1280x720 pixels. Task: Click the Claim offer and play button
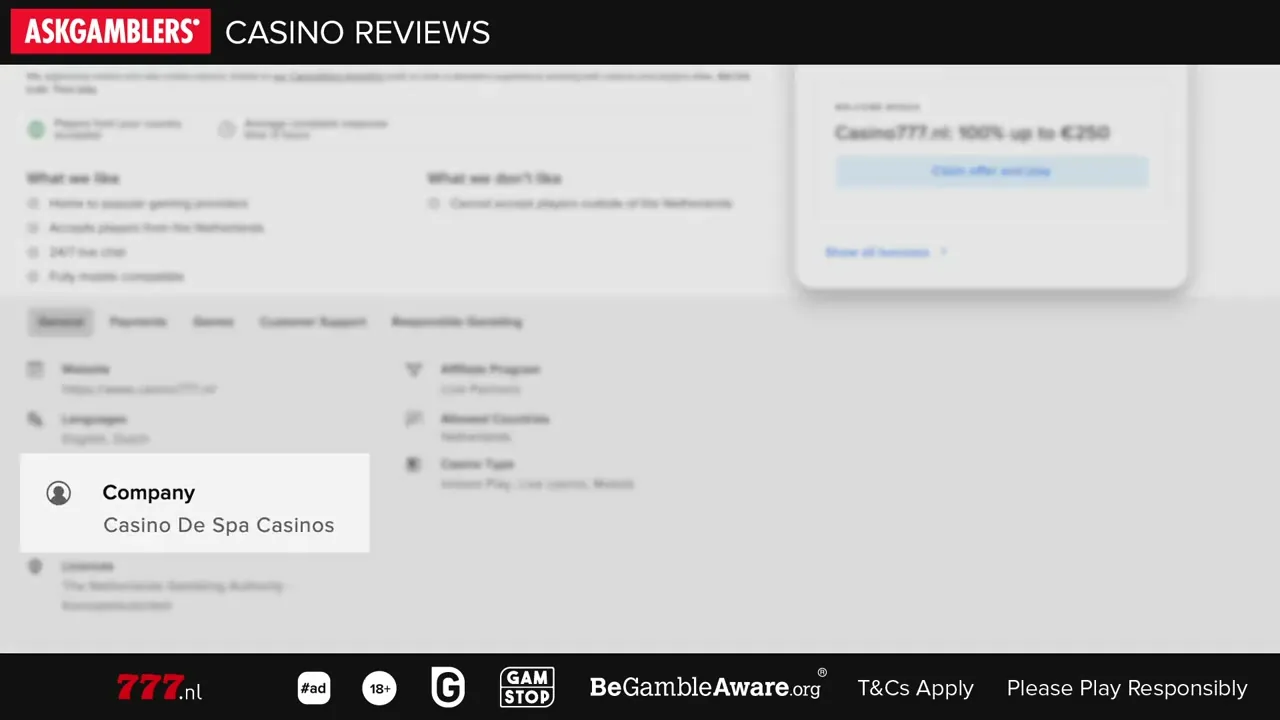coord(991,171)
